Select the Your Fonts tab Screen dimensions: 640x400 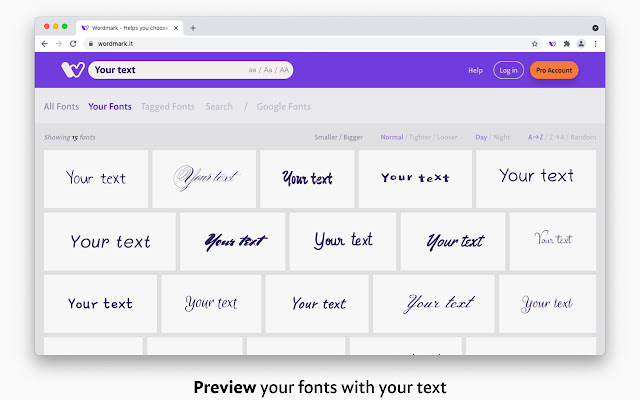110,107
